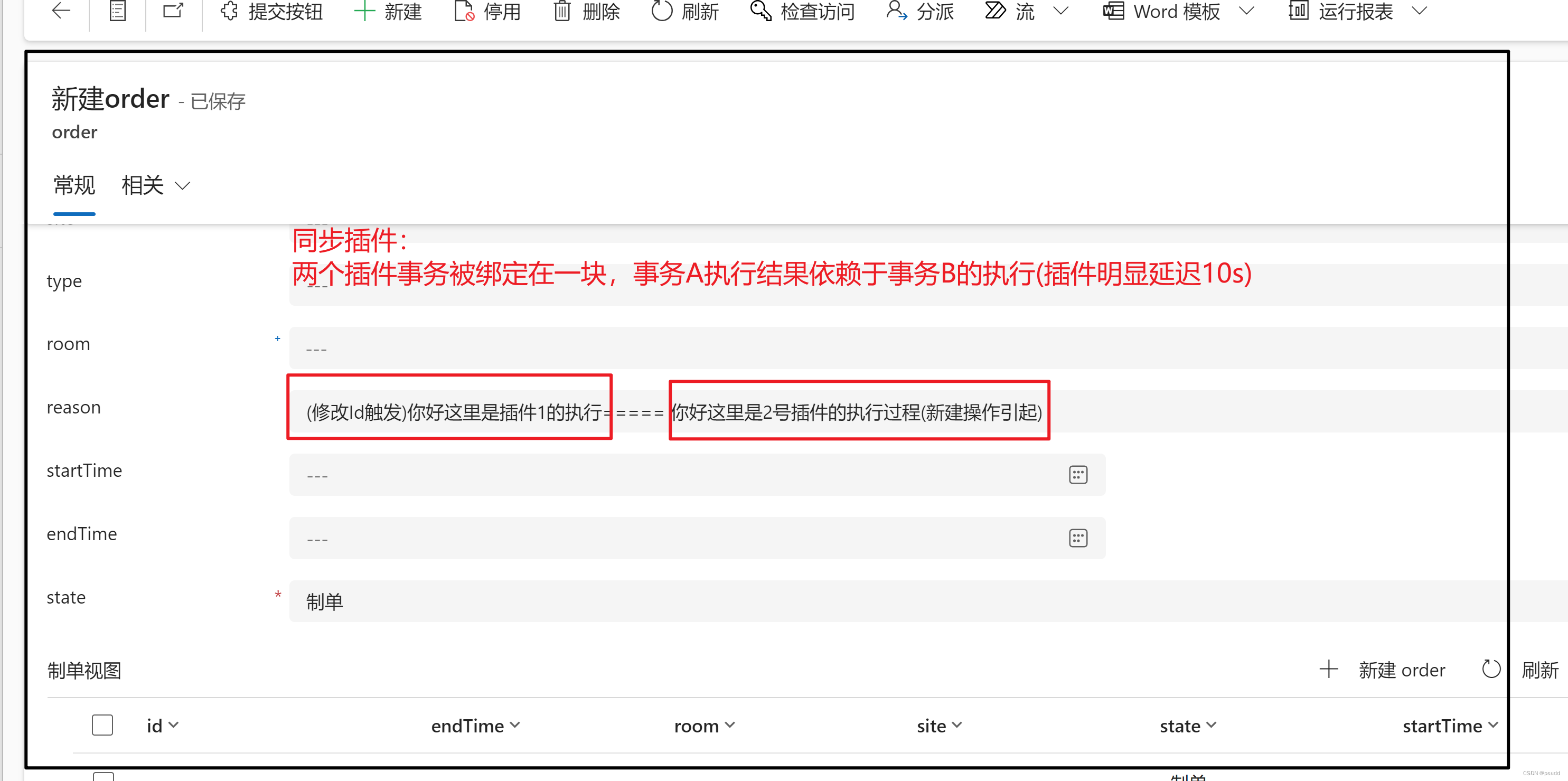Click the 删除 trash icon
The height and width of the screenshot is (781, 1568).
click(562, 11)
